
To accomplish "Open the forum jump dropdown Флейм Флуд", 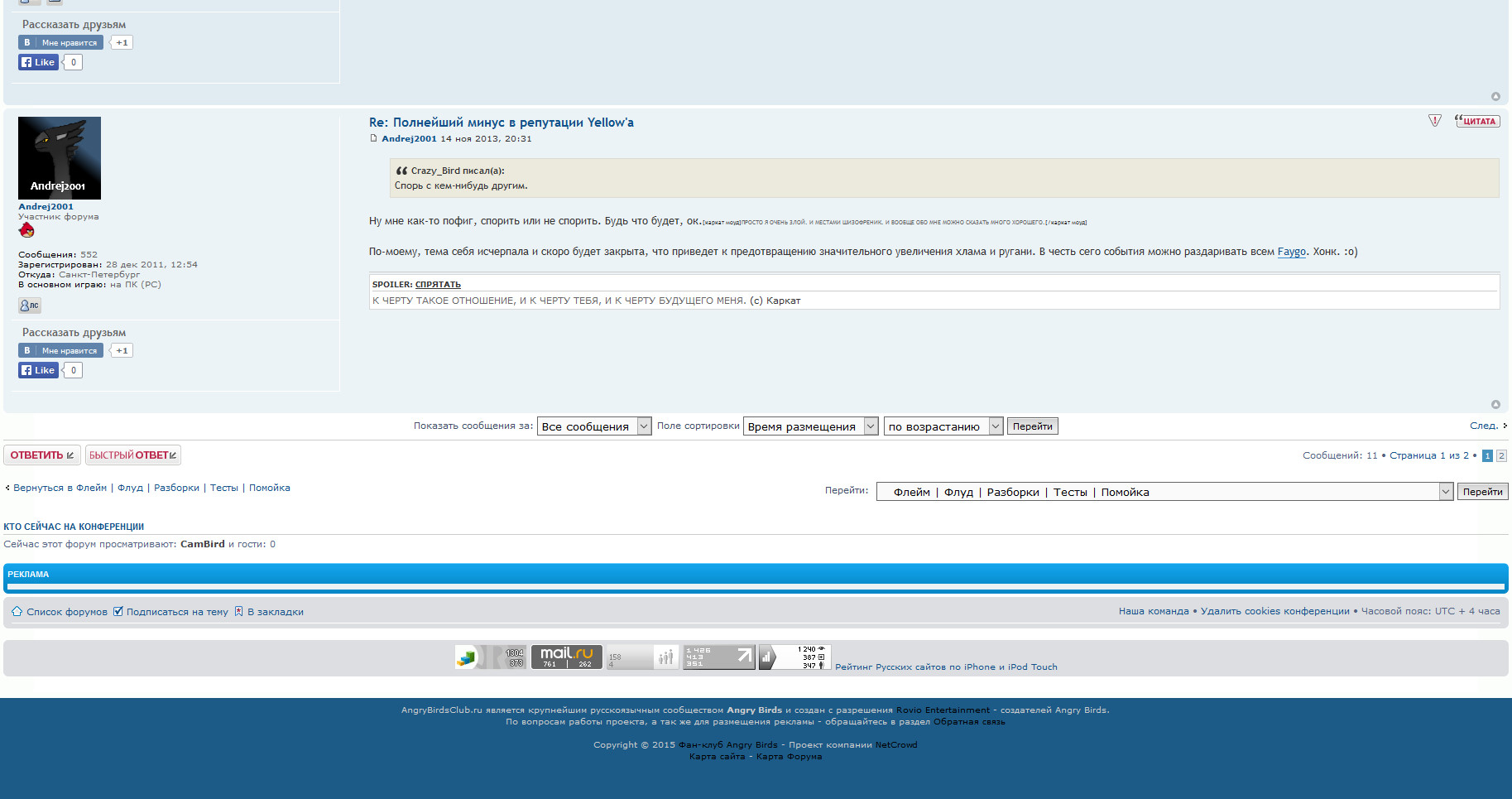I will click(1164, 492).
